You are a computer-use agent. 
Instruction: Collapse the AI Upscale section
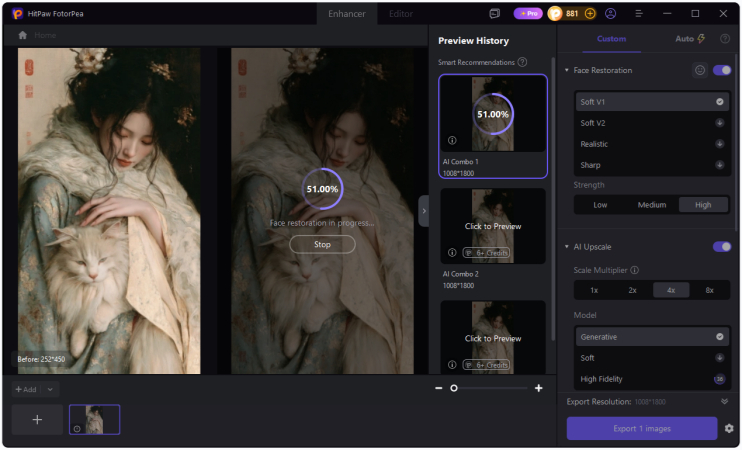tap(566, 247)
